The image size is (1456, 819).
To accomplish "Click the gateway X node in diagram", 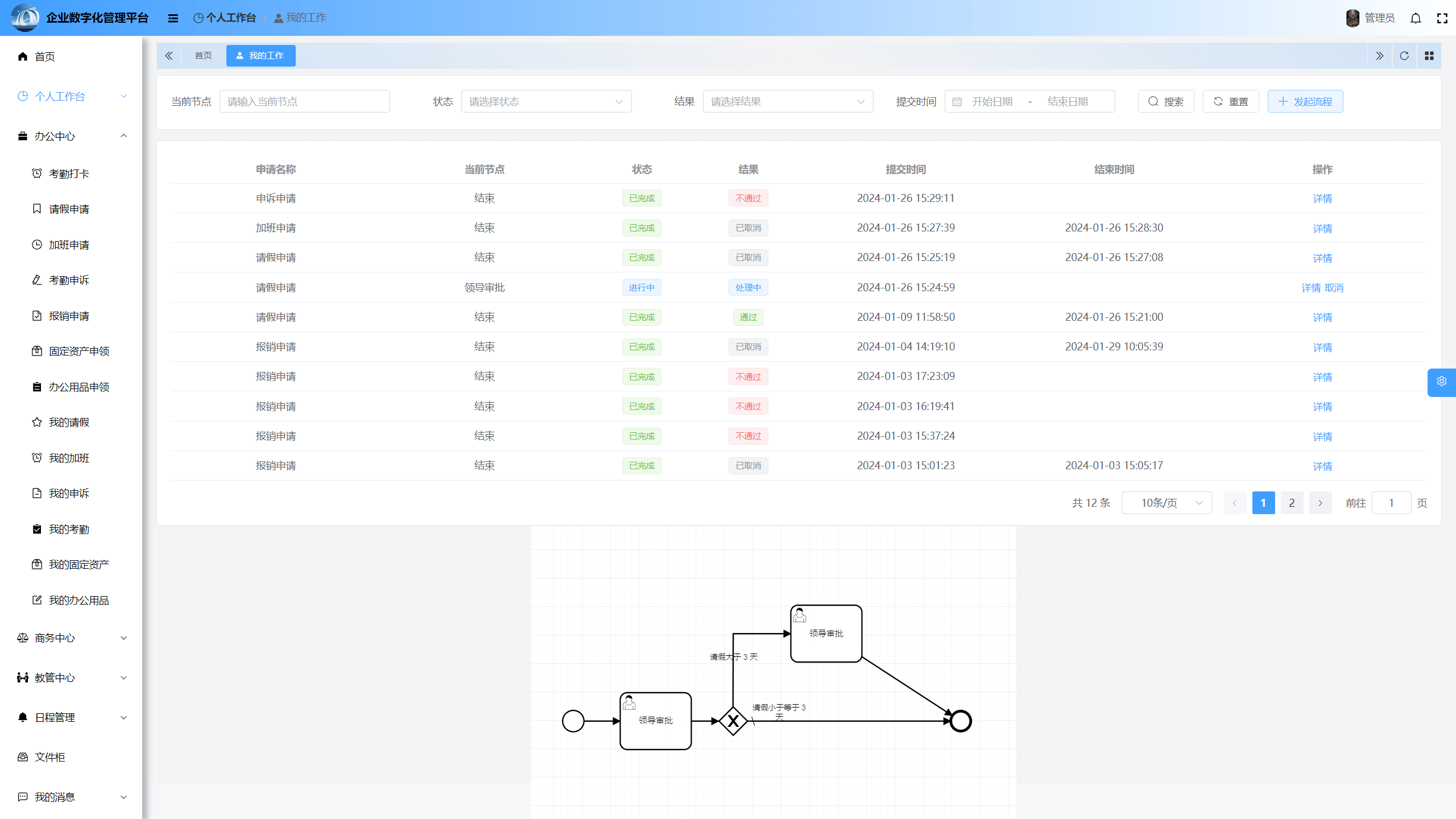I will (x=733, y=721).
